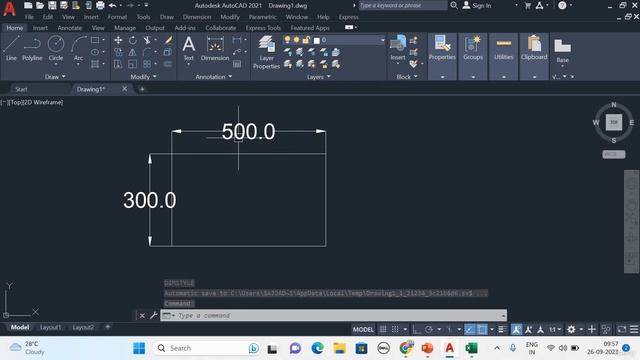
Task: Open the Insert block tool
Action: [x=398, y=48]
